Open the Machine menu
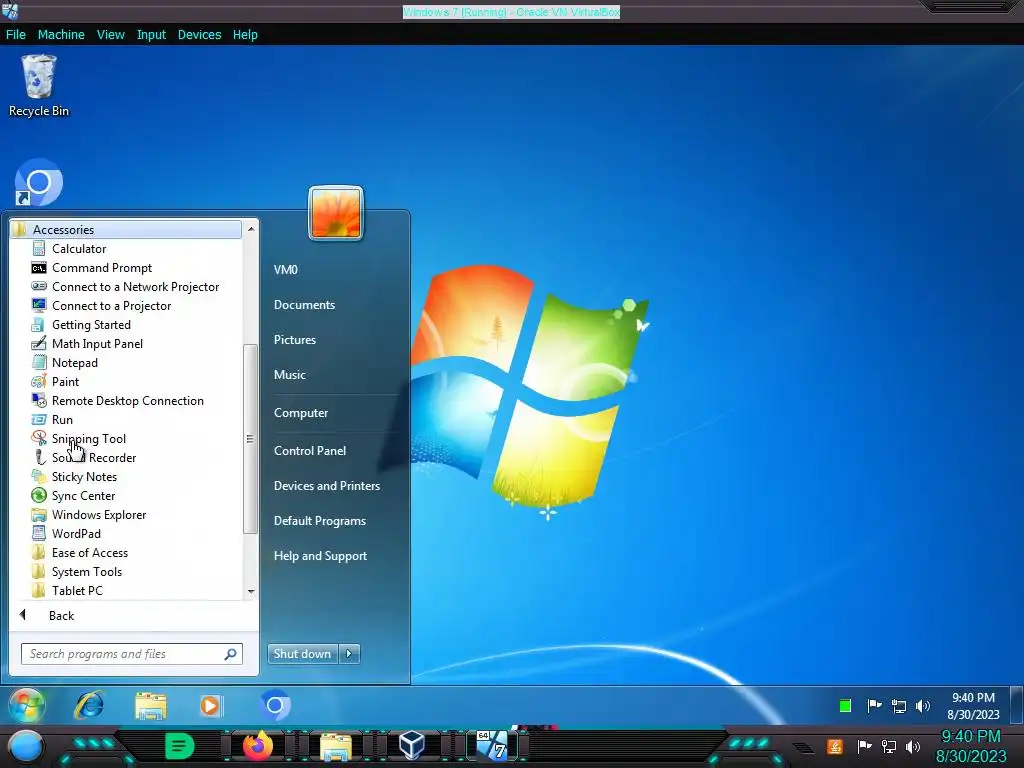1024x768 pixels. [61, 35]
